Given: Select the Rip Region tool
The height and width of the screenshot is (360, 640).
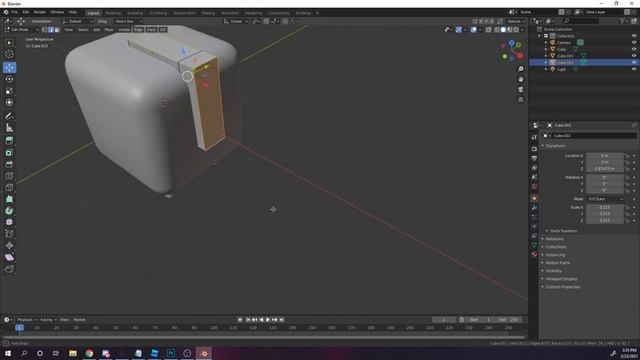Looking at the screenshot, I should point(9,269).
